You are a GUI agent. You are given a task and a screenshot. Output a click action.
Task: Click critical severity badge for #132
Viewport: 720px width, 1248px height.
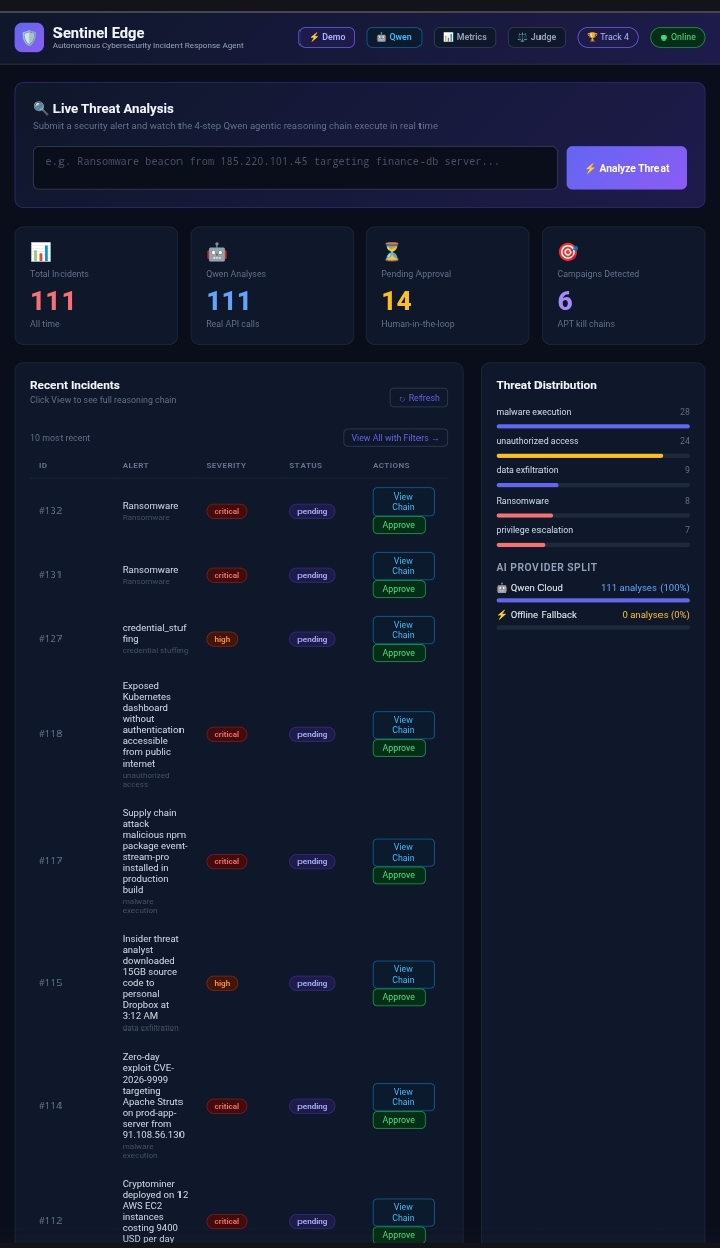[x=226, y=511]
